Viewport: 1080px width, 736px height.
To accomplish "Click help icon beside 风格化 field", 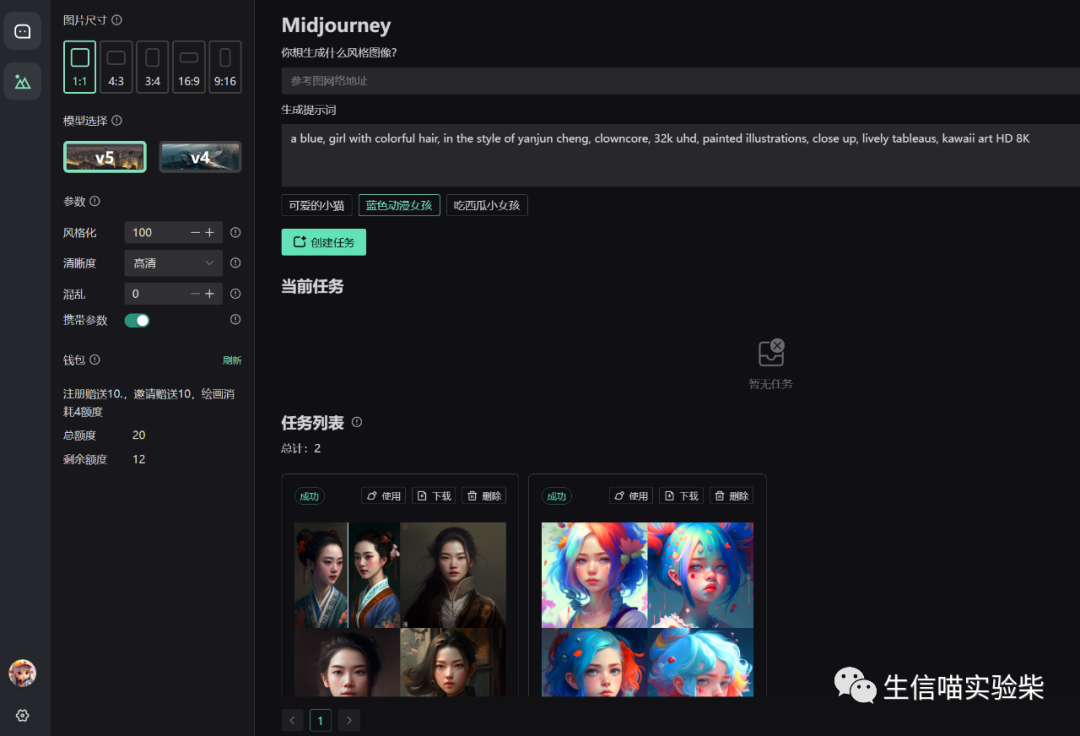I will tap(236, 233).
